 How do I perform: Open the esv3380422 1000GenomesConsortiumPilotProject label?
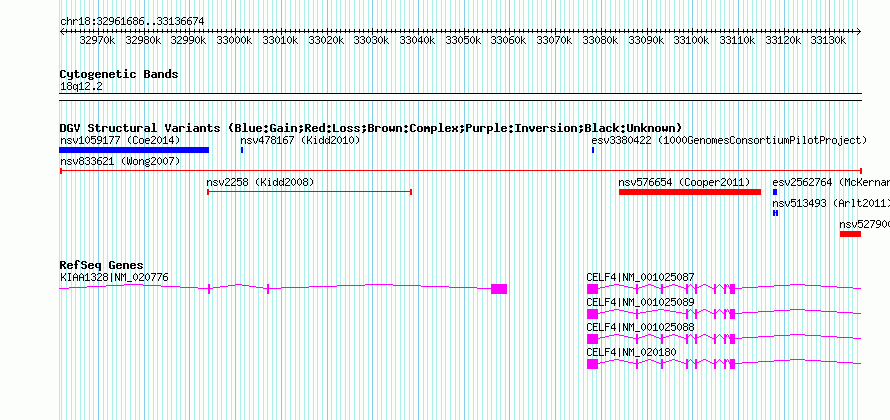(729, 140)
